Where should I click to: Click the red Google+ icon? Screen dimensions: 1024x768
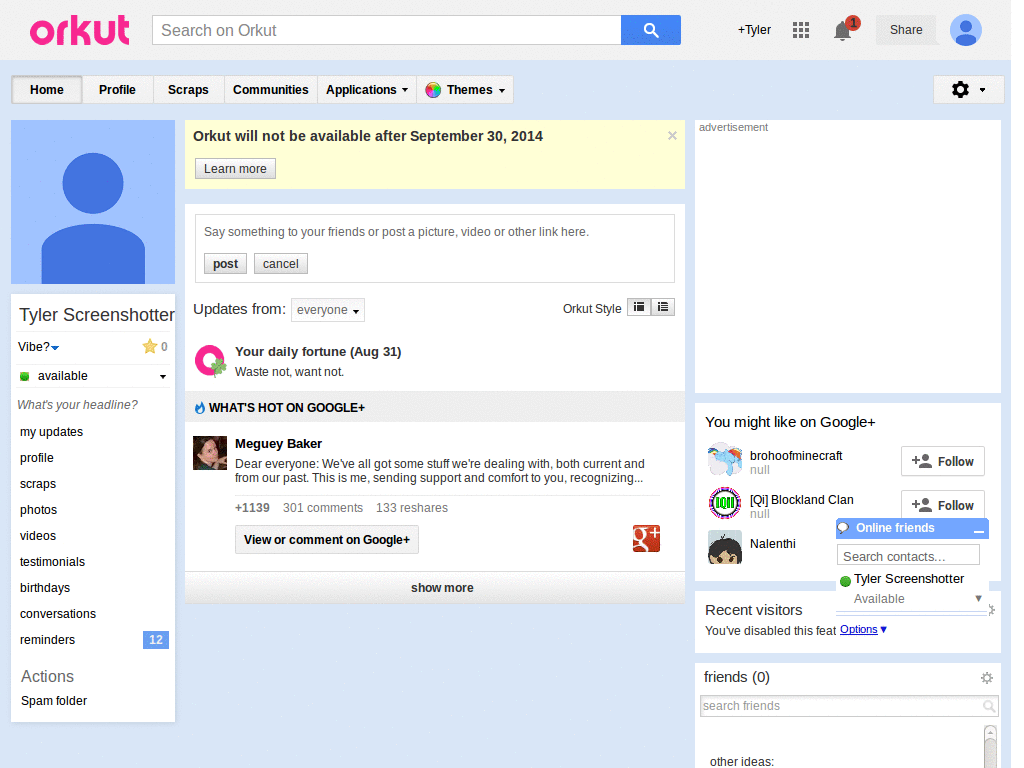pyautogui.click(x=646, y=539)
